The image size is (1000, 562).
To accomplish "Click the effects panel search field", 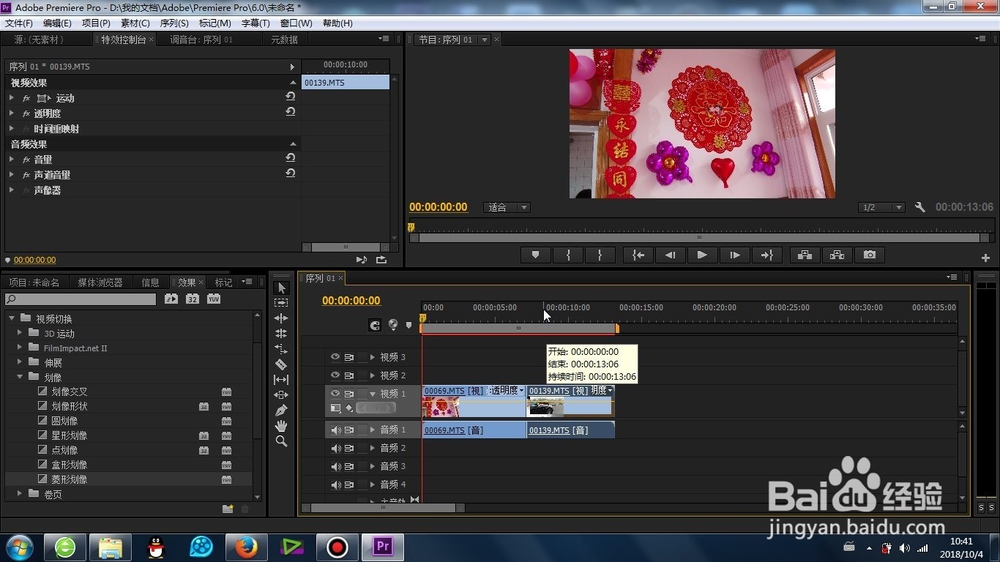I will 80,299.
